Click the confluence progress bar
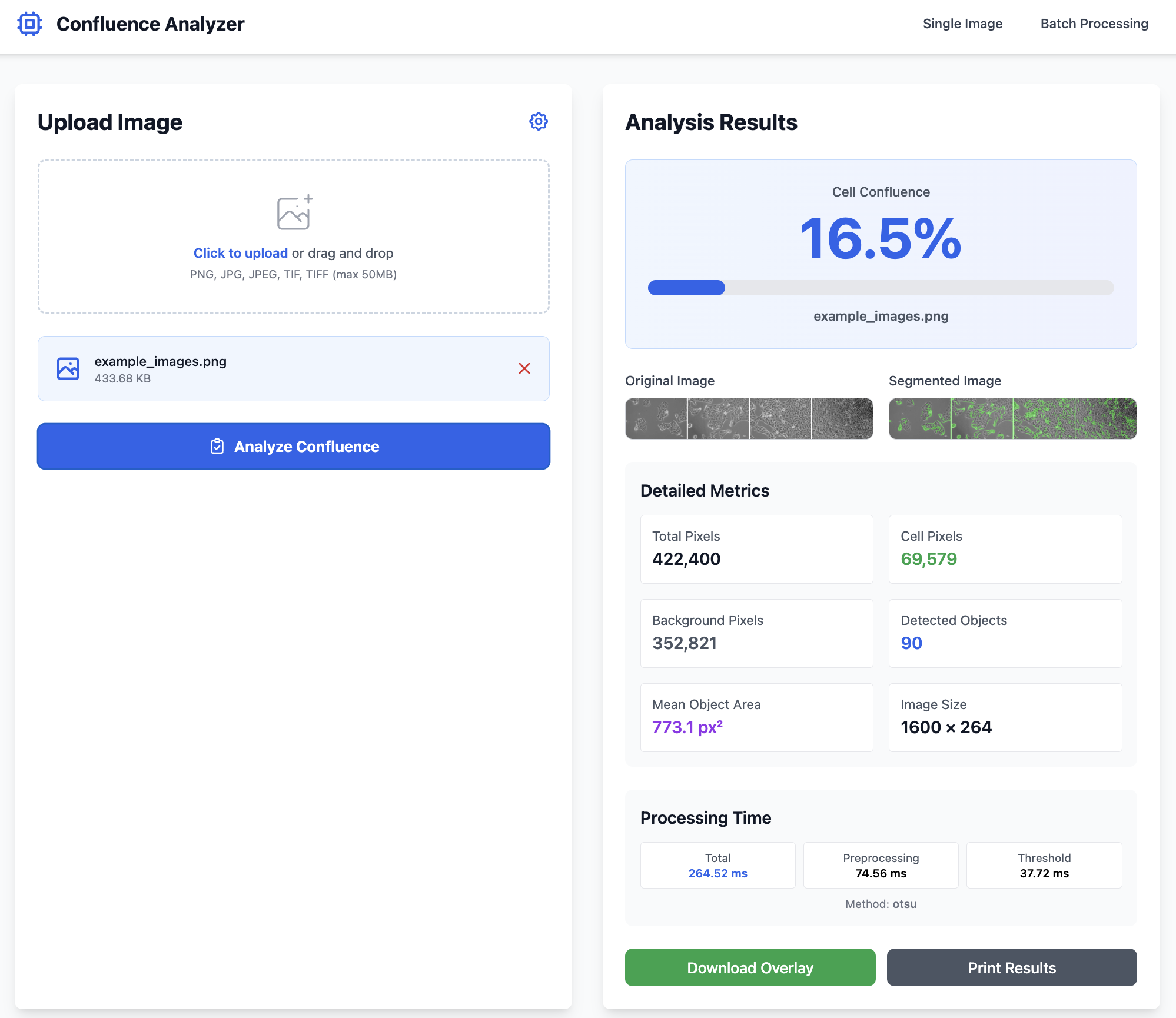The image size is (1176, 1018). (881, 288)
